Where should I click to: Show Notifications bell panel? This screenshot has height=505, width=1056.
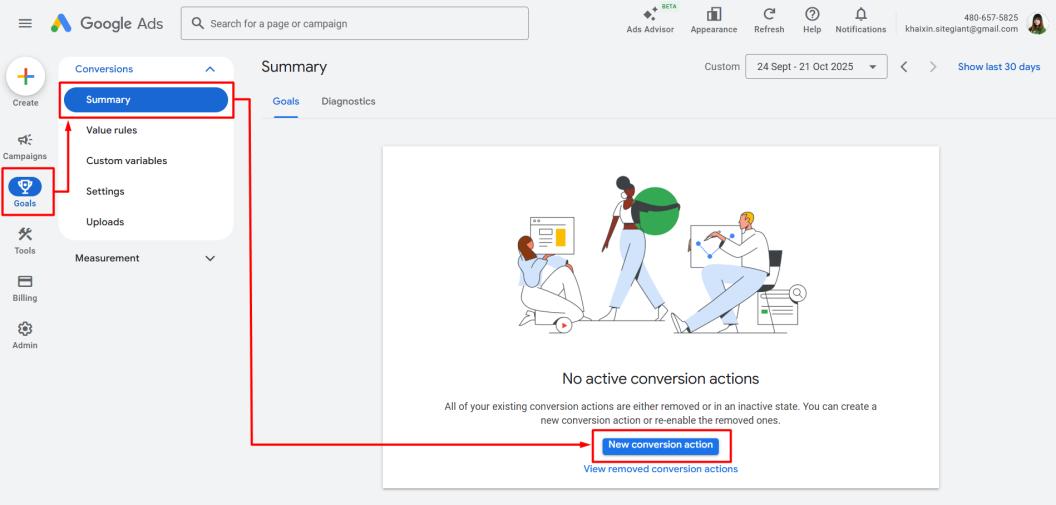point(861,15)
